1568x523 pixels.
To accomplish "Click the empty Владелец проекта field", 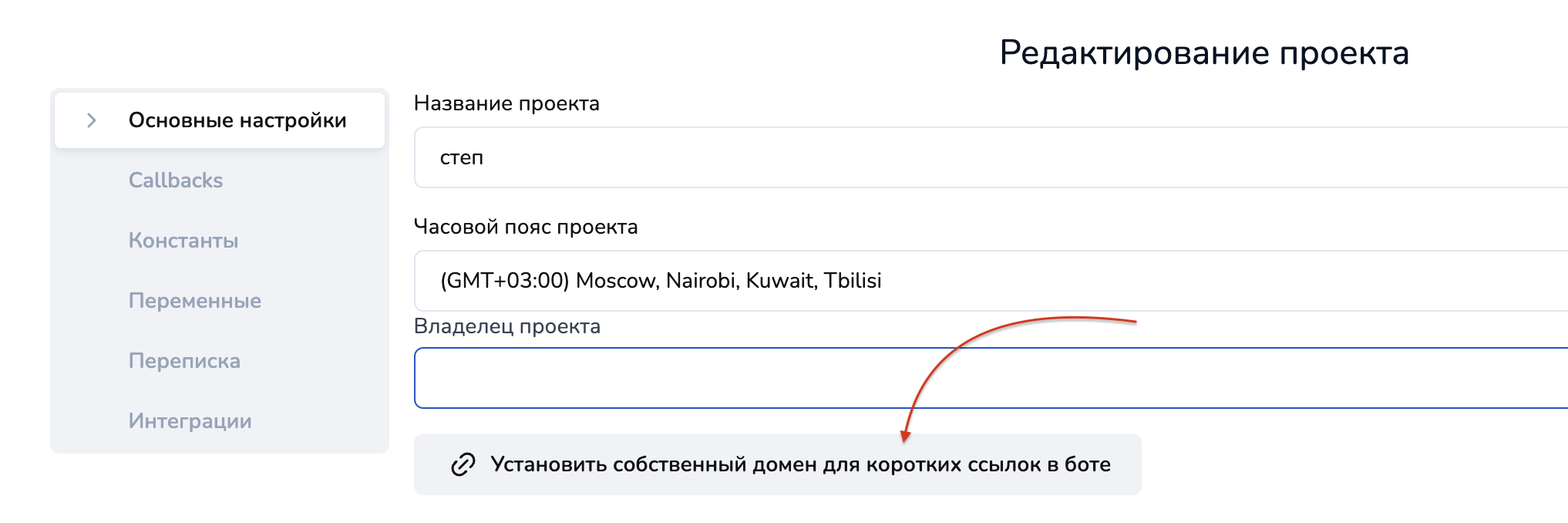I will pyautogui.click(x=987, y=378).
